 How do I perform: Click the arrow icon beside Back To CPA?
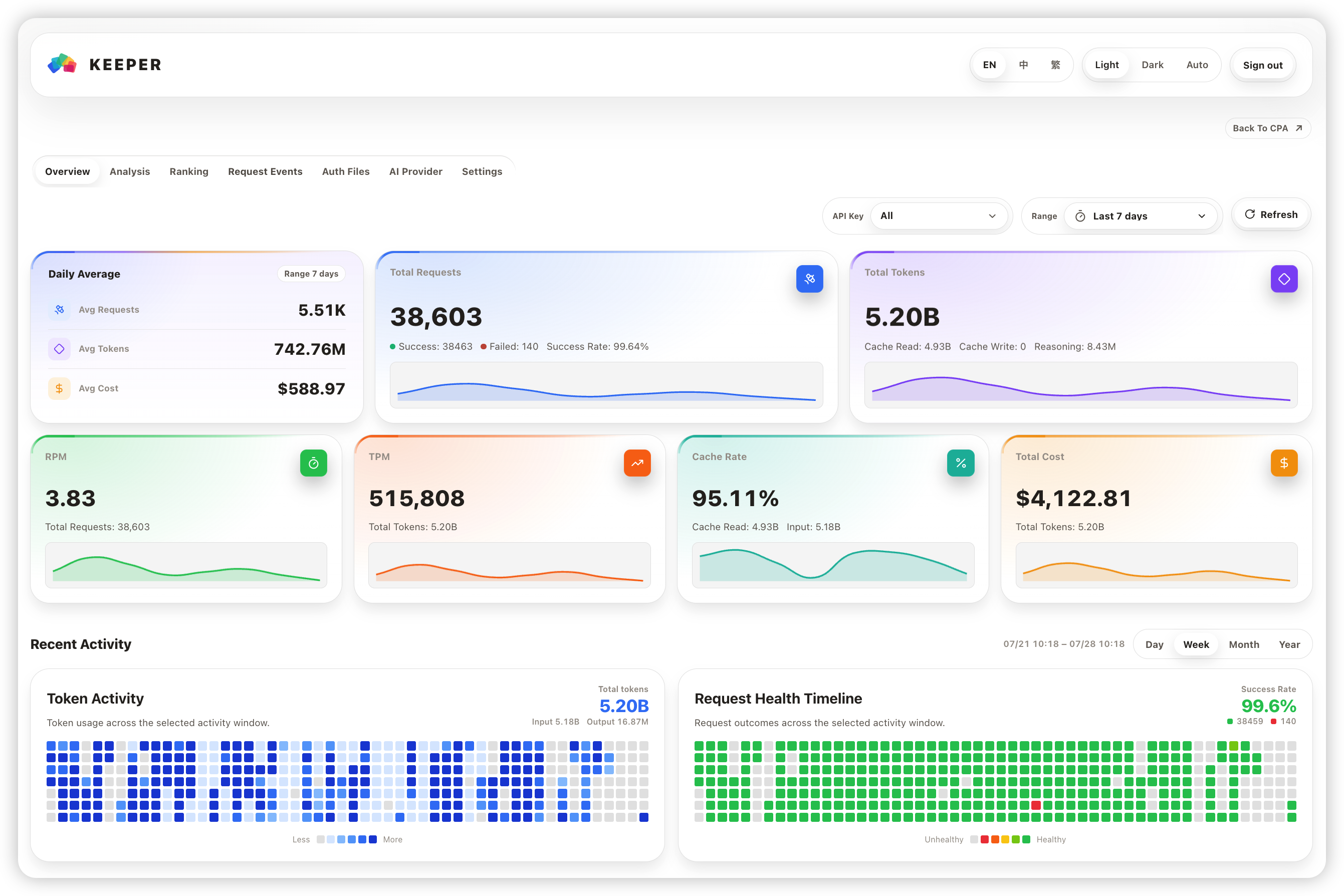[x=1299, y=128]
